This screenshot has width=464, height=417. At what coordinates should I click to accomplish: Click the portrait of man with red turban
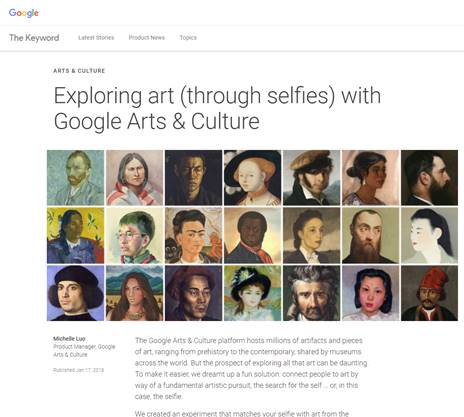[429, 293]
